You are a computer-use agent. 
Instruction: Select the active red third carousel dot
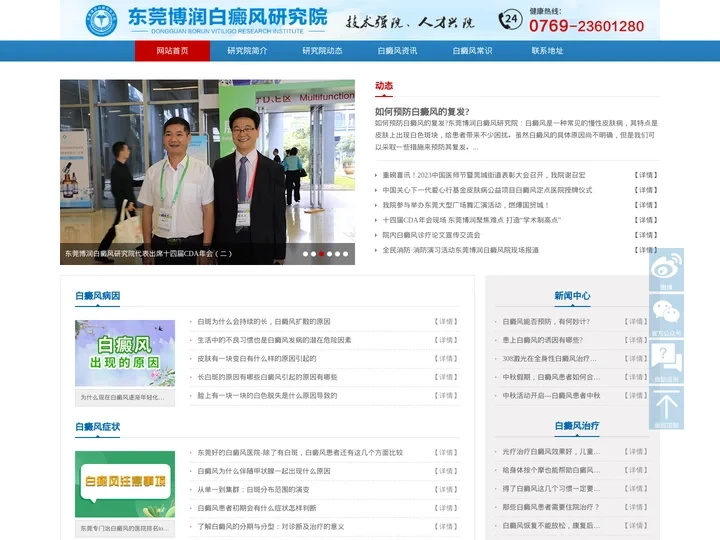point(321,254)
